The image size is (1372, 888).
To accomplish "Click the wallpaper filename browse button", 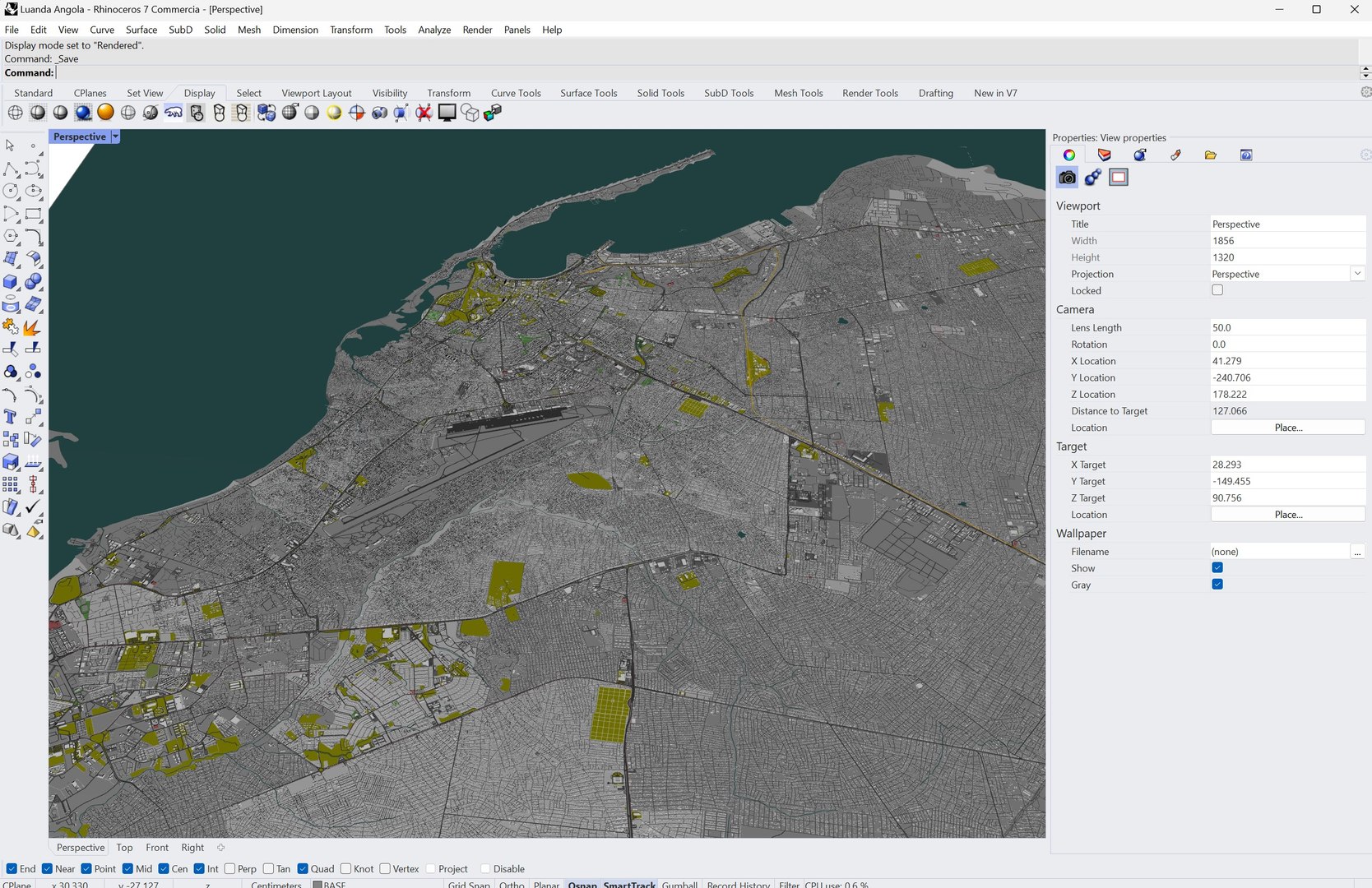I will (x=1357, y=552).
